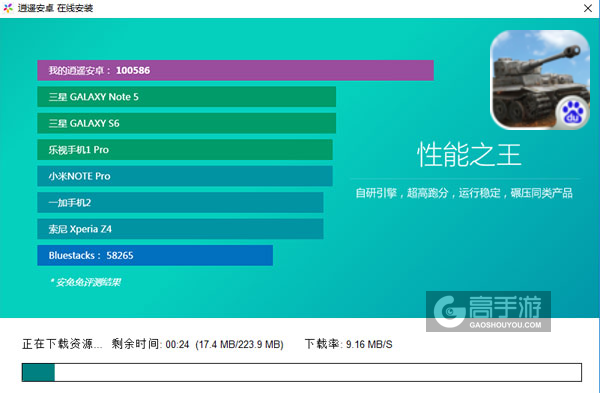This screenshot has width=600, height=393.
Task: Select the 三星 GALAXY S6 bar
Action: point(187,123)
